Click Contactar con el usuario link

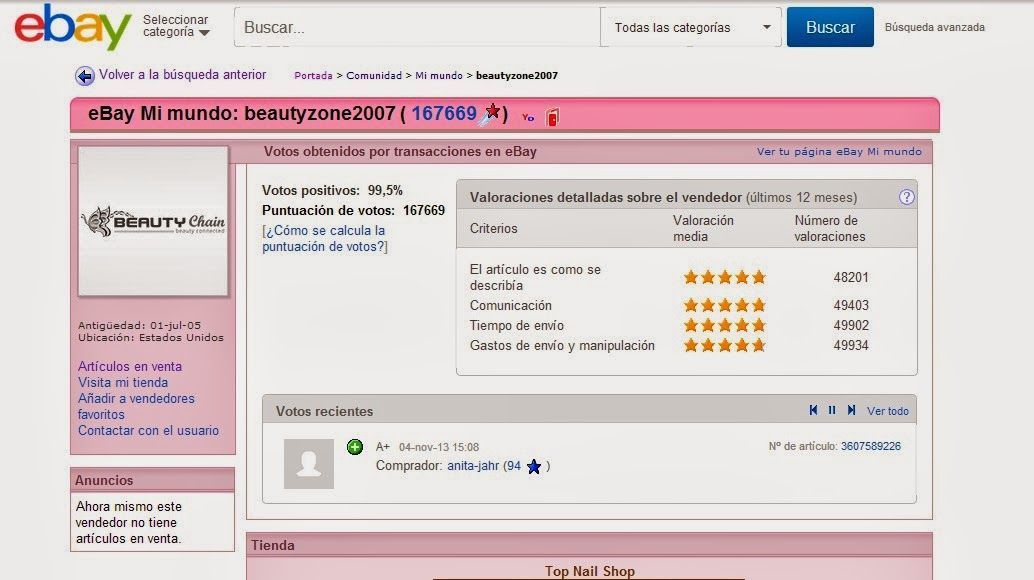148,430
